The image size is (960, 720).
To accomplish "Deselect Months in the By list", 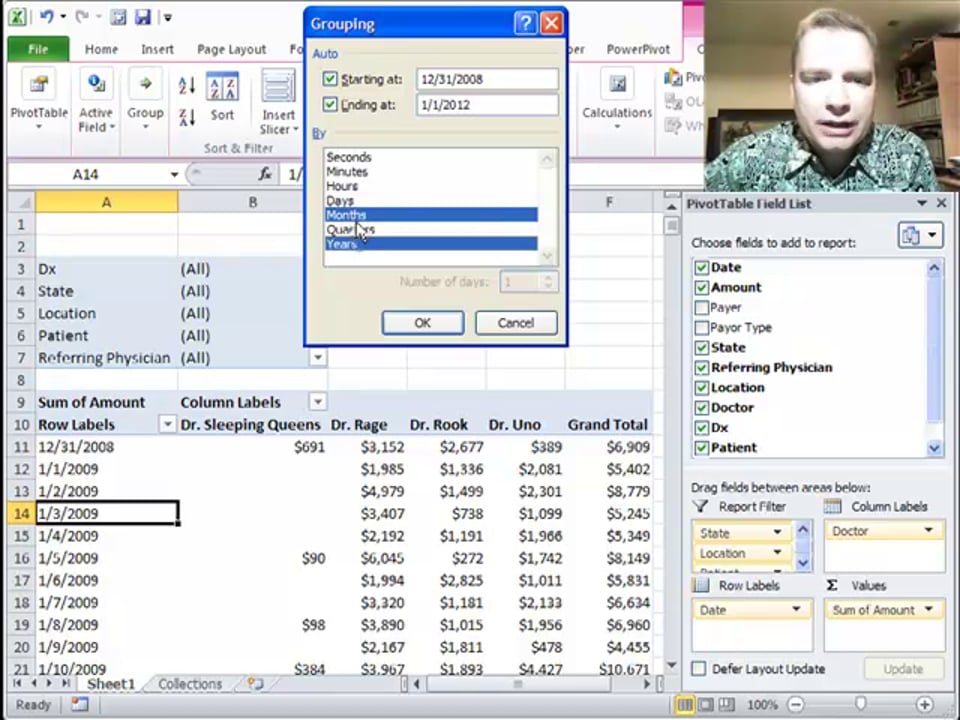I will pos(431,215).
